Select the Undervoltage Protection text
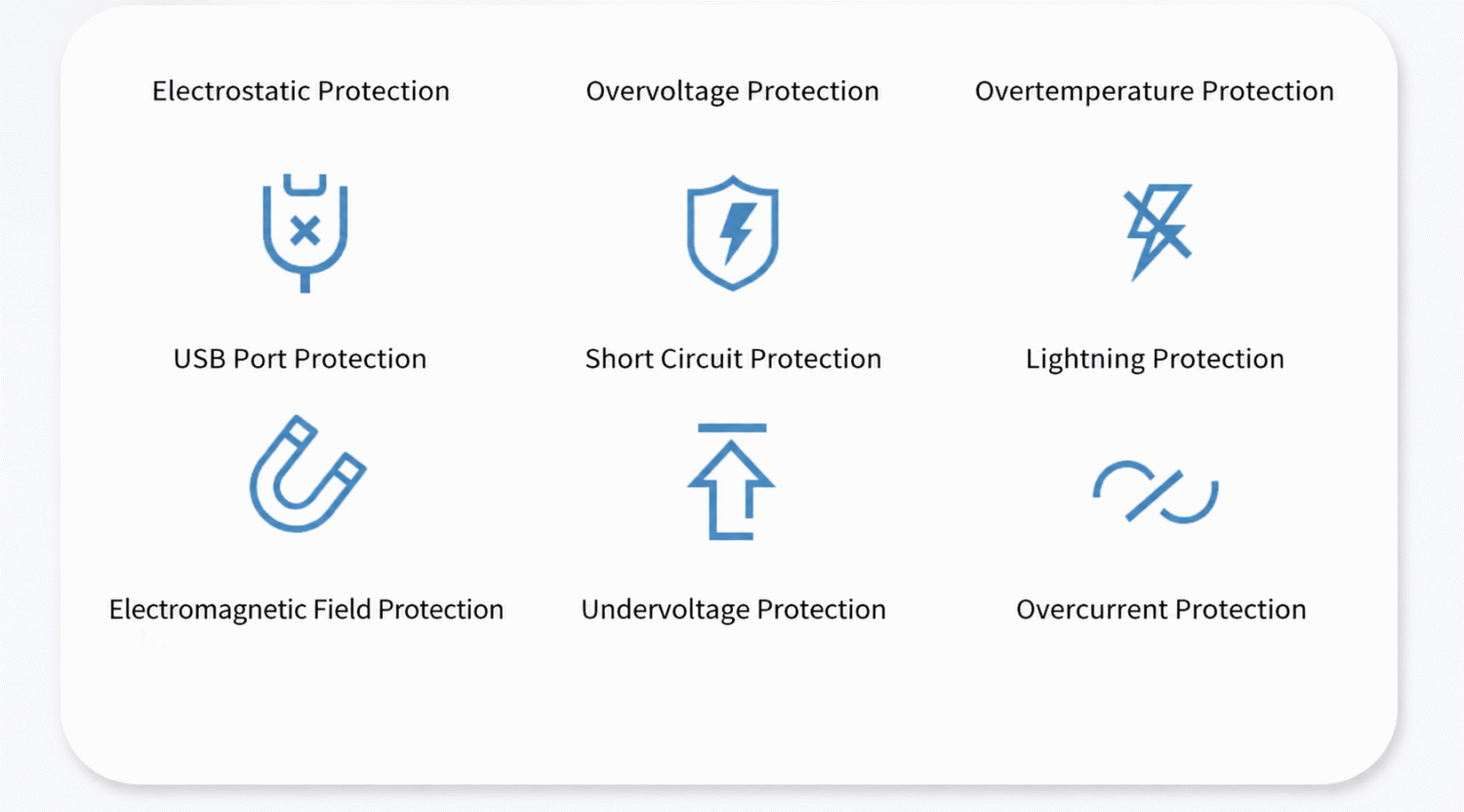The image size is (1464, 812). pyautogui.click(x=733, y=610)
